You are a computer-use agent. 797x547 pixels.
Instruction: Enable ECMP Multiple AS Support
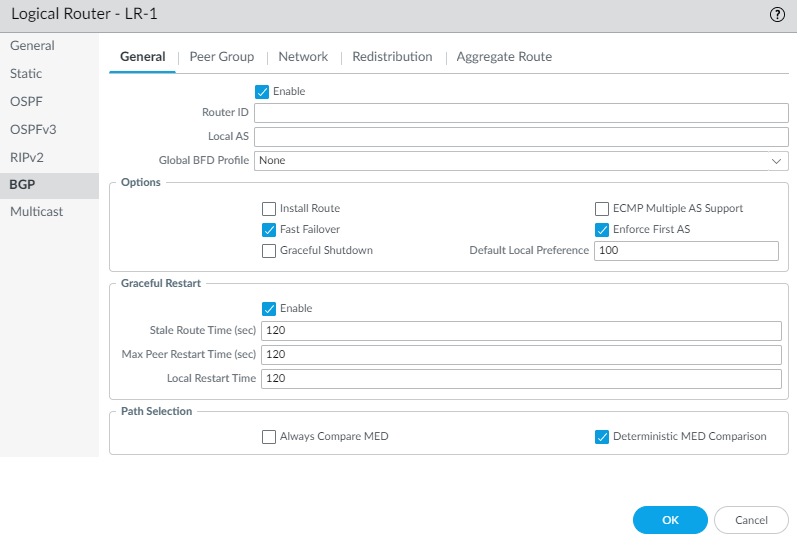pyautogui.click(x=602, y=209)
